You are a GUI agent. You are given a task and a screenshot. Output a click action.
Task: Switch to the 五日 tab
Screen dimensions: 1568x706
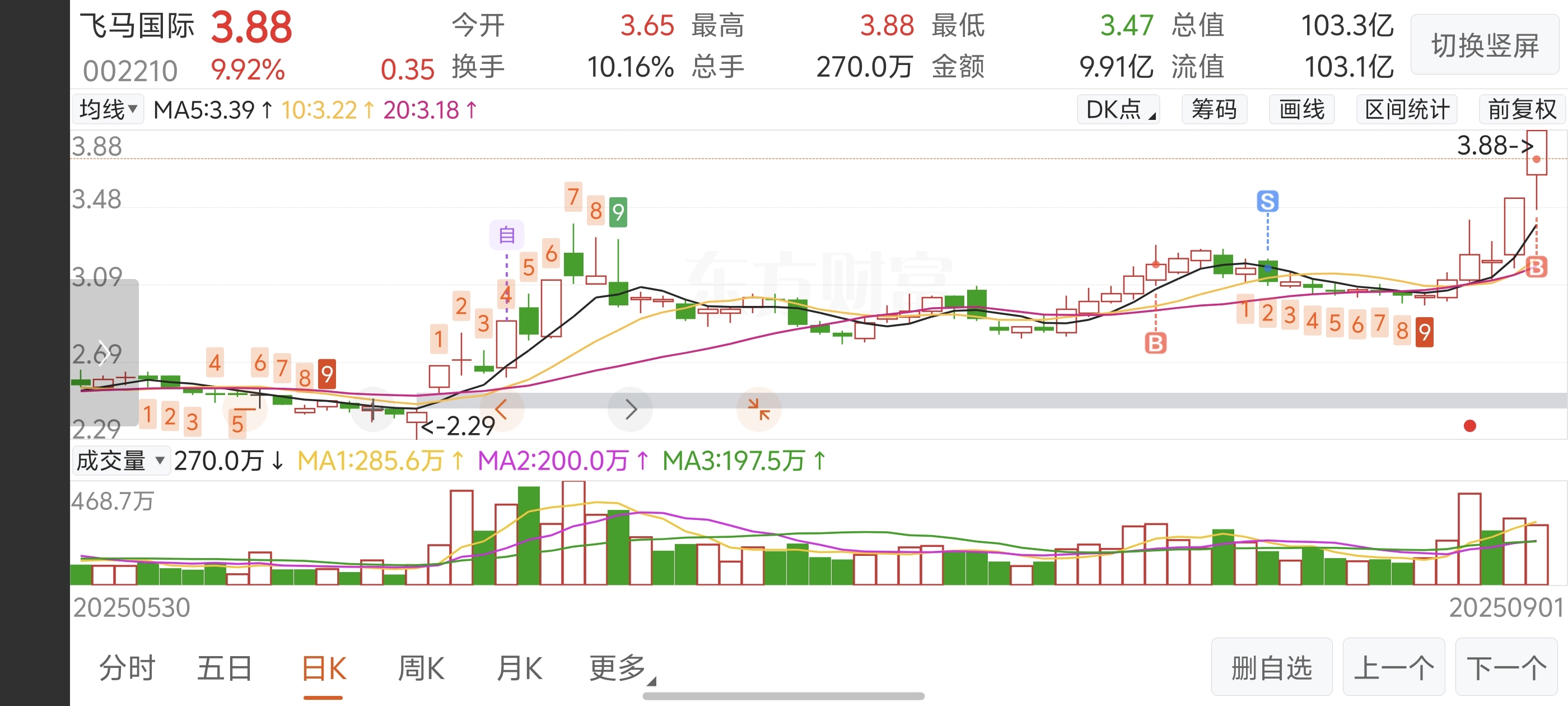coord(225,668)
